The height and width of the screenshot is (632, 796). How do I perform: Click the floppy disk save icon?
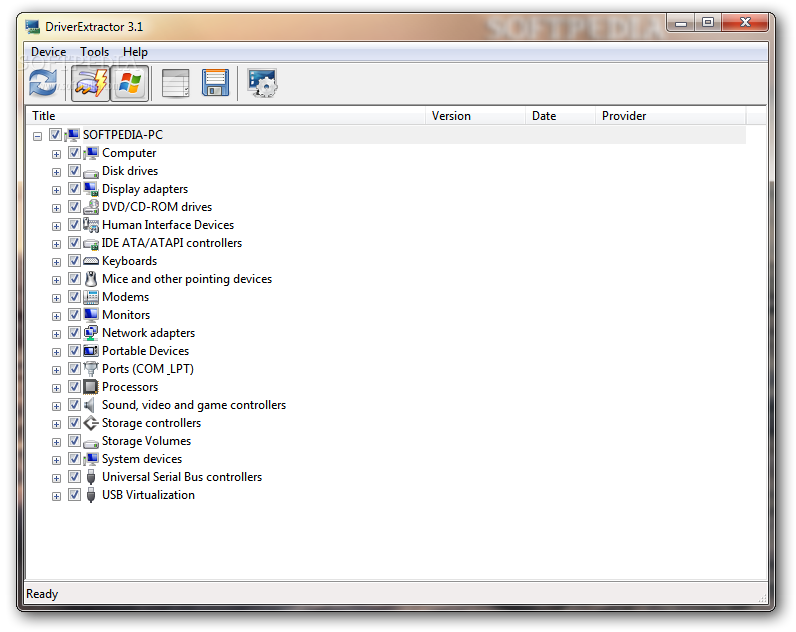[215, 83]
